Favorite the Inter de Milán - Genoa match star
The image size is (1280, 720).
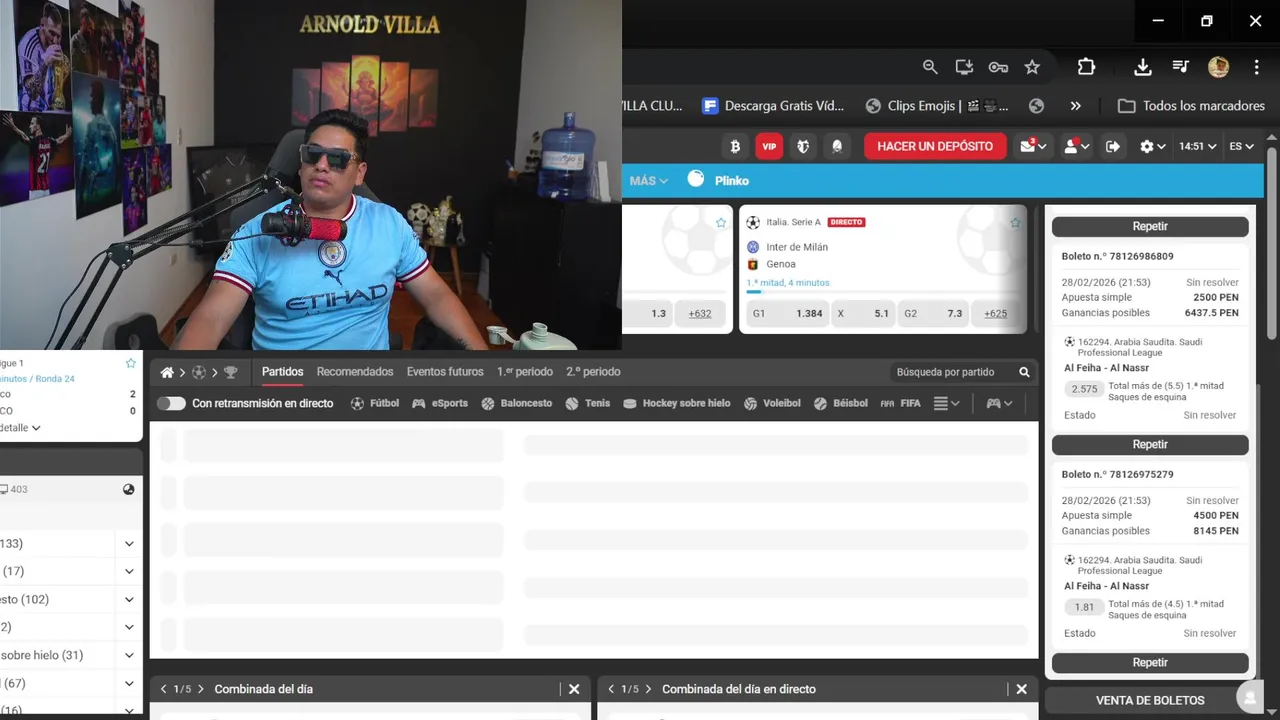[1015, 223]
